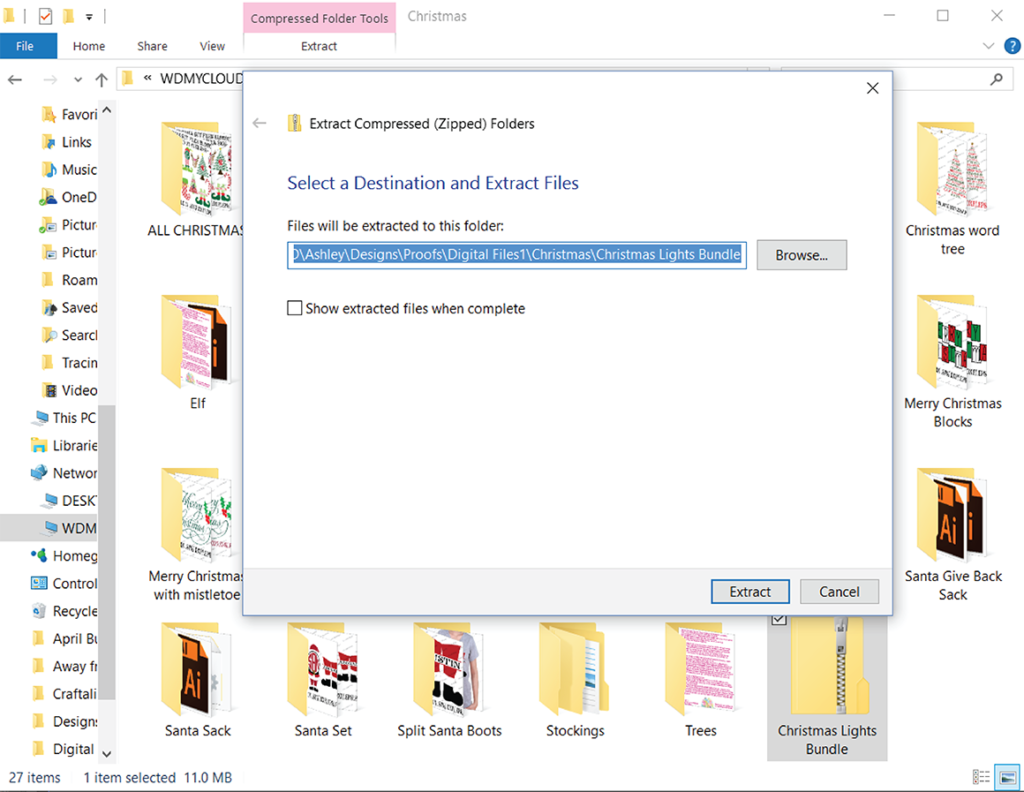Open Recycle Bin in navigation pane
Viewport: 1024px width, 792px height.
(65, 611)
